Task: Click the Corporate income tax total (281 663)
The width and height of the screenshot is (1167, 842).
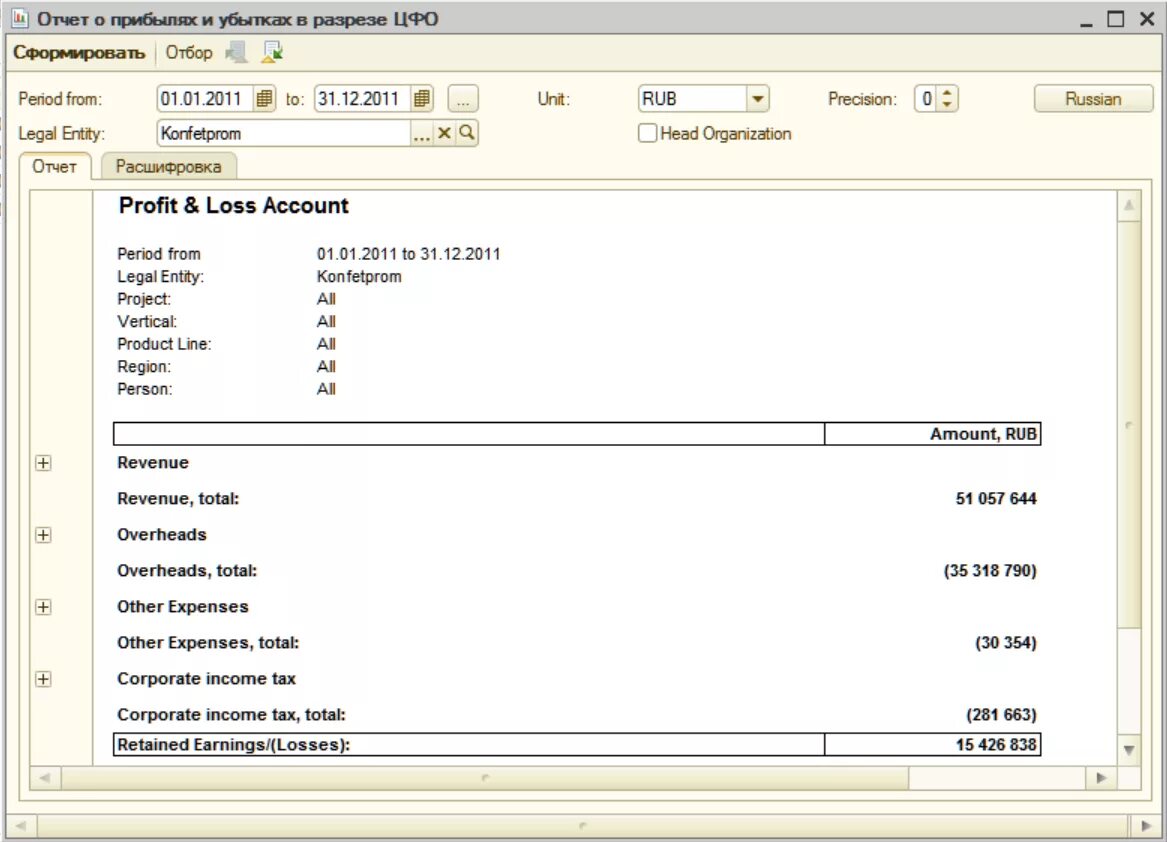Action: tap(1001, 715)
